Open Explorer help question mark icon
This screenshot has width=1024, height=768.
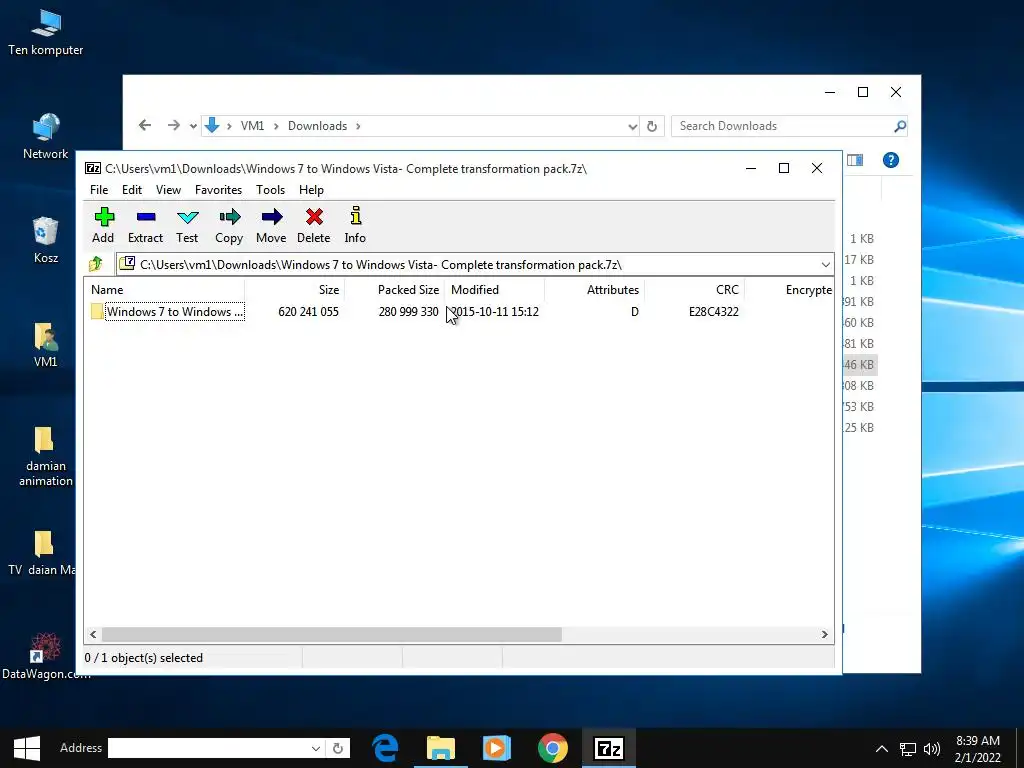pos(890,160)
